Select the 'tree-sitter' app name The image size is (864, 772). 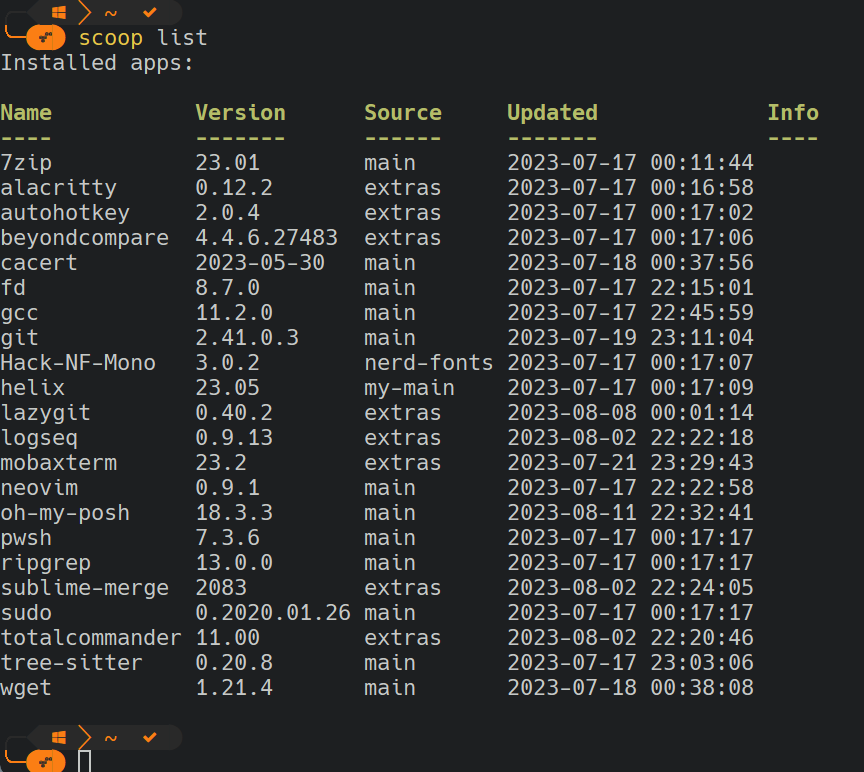click(71, 662)
